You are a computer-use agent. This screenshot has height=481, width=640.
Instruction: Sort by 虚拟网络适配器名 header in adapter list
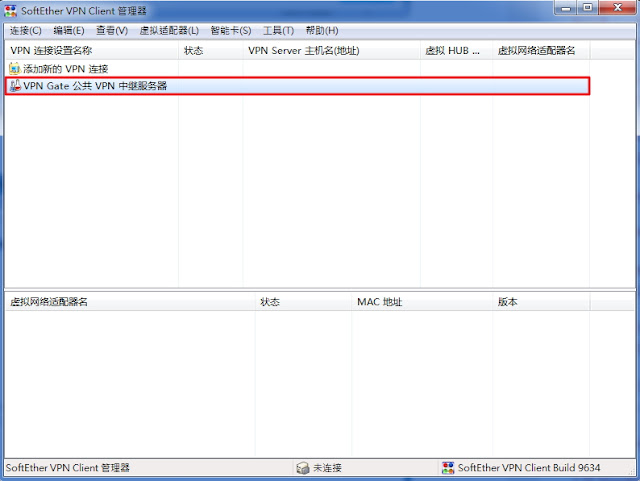[130, 302]
